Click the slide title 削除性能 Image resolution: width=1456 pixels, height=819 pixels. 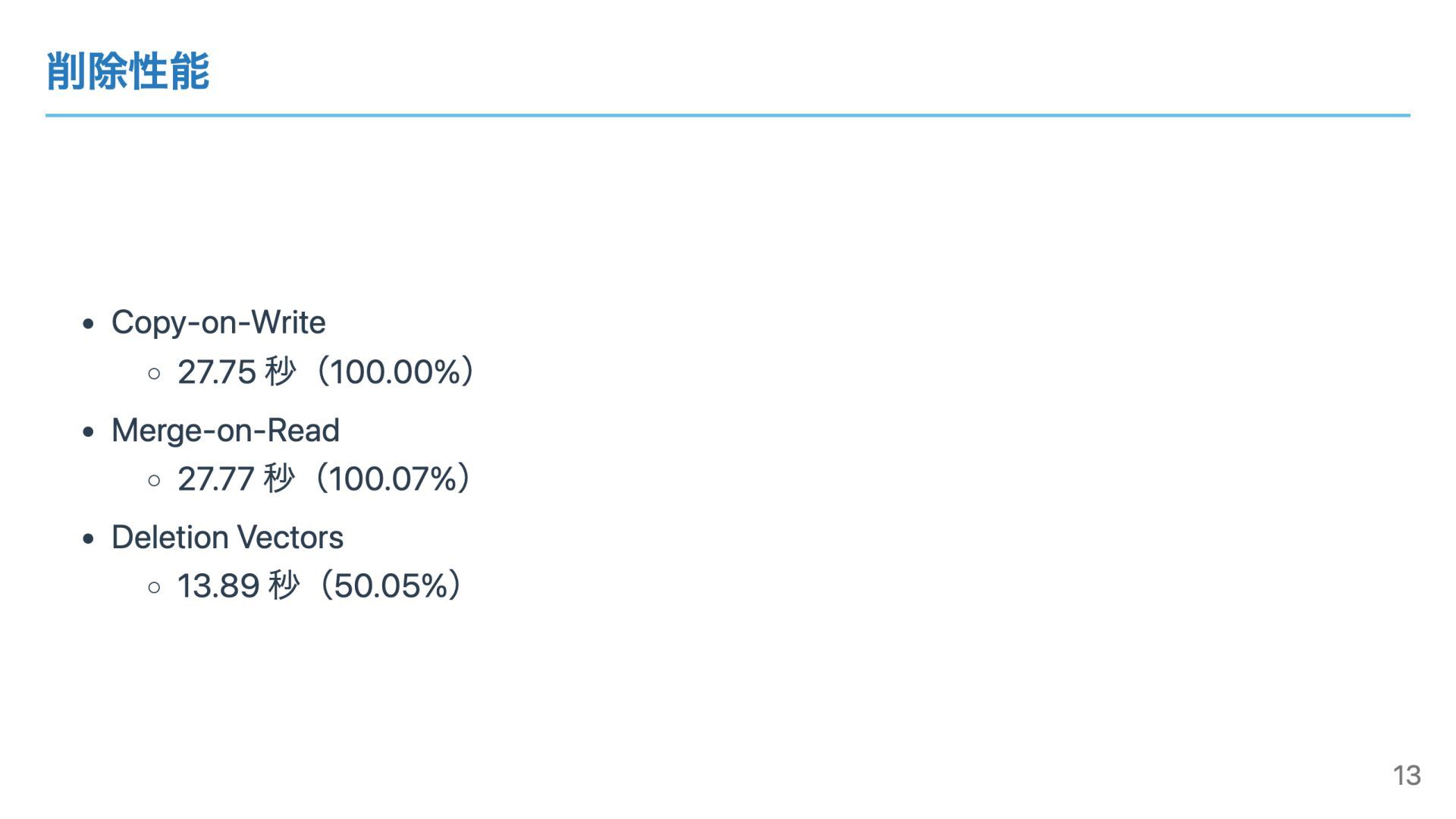[127, 72]
